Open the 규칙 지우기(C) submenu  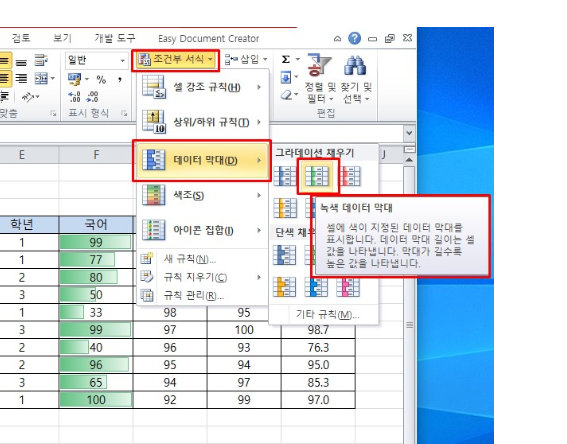(203, 277)
